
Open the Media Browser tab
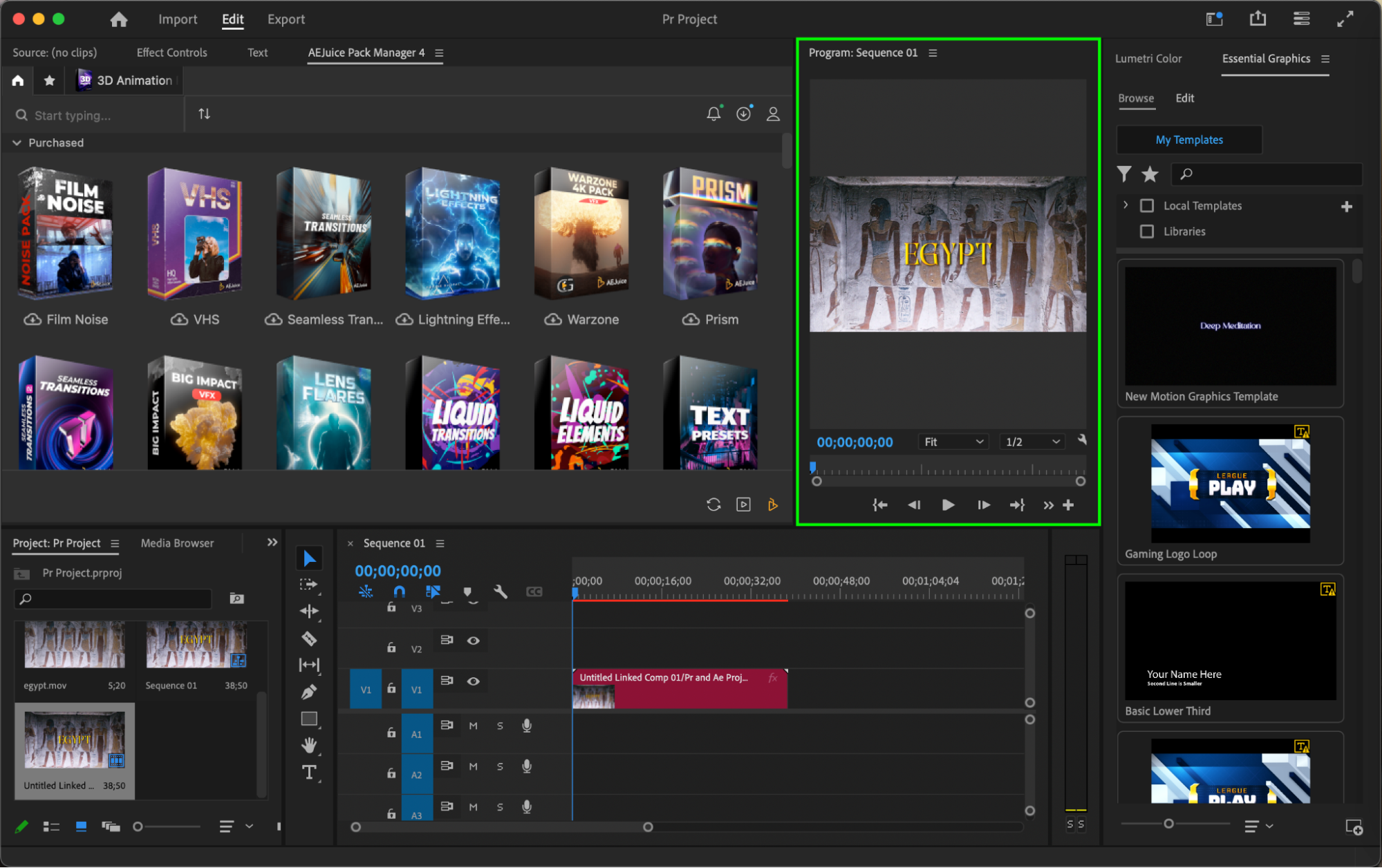click(x=177, y=543)
